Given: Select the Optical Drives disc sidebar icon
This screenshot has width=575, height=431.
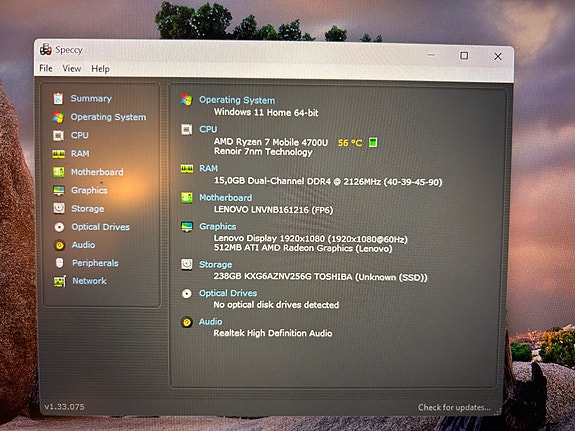Looking at the screenshot, I should coord(59,227).
